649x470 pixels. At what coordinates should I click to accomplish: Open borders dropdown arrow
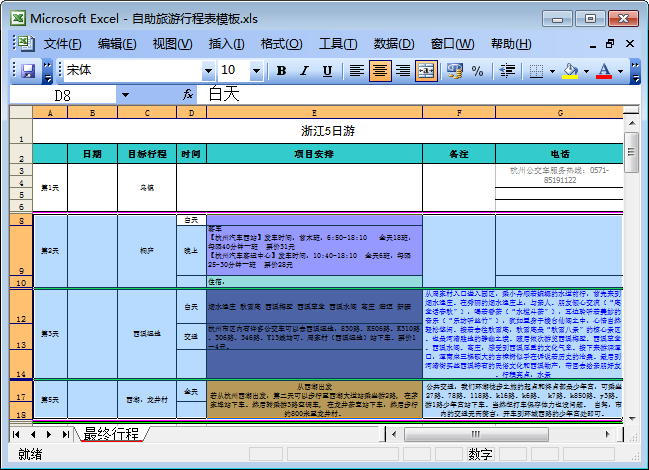pyautogui.click(x=552, y=71)
